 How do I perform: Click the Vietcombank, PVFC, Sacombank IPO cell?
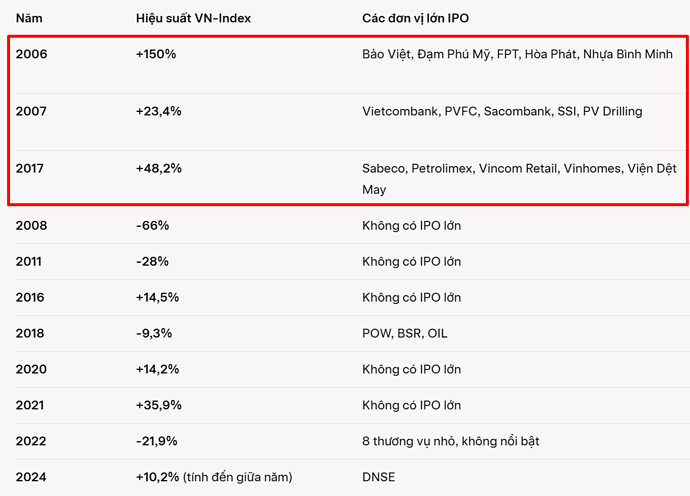(x=502, y=111)
